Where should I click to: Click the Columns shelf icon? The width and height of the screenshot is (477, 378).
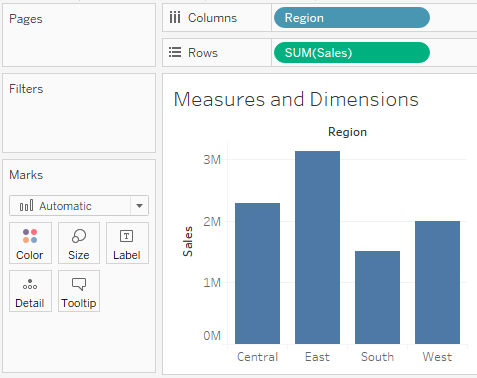pos(175,17)
